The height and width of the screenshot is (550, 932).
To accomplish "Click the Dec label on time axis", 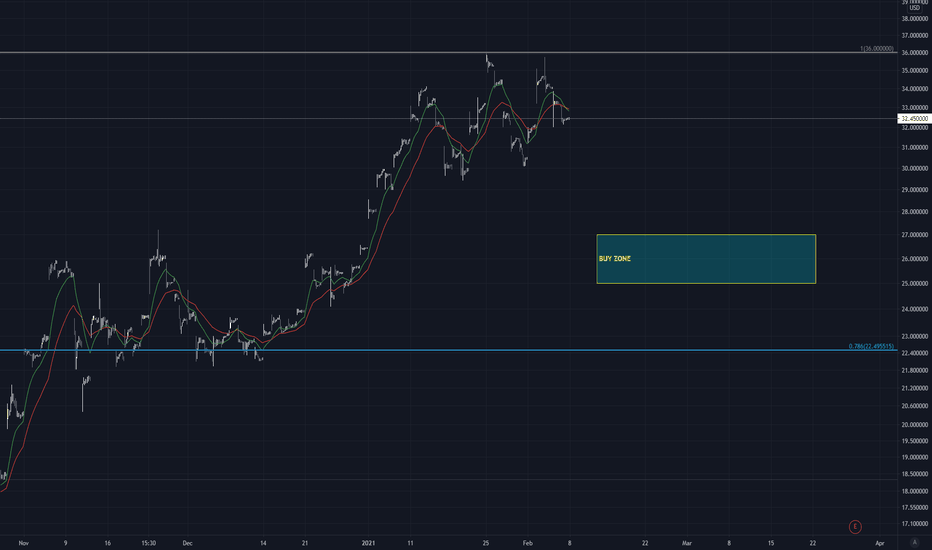I will point(187,543).
